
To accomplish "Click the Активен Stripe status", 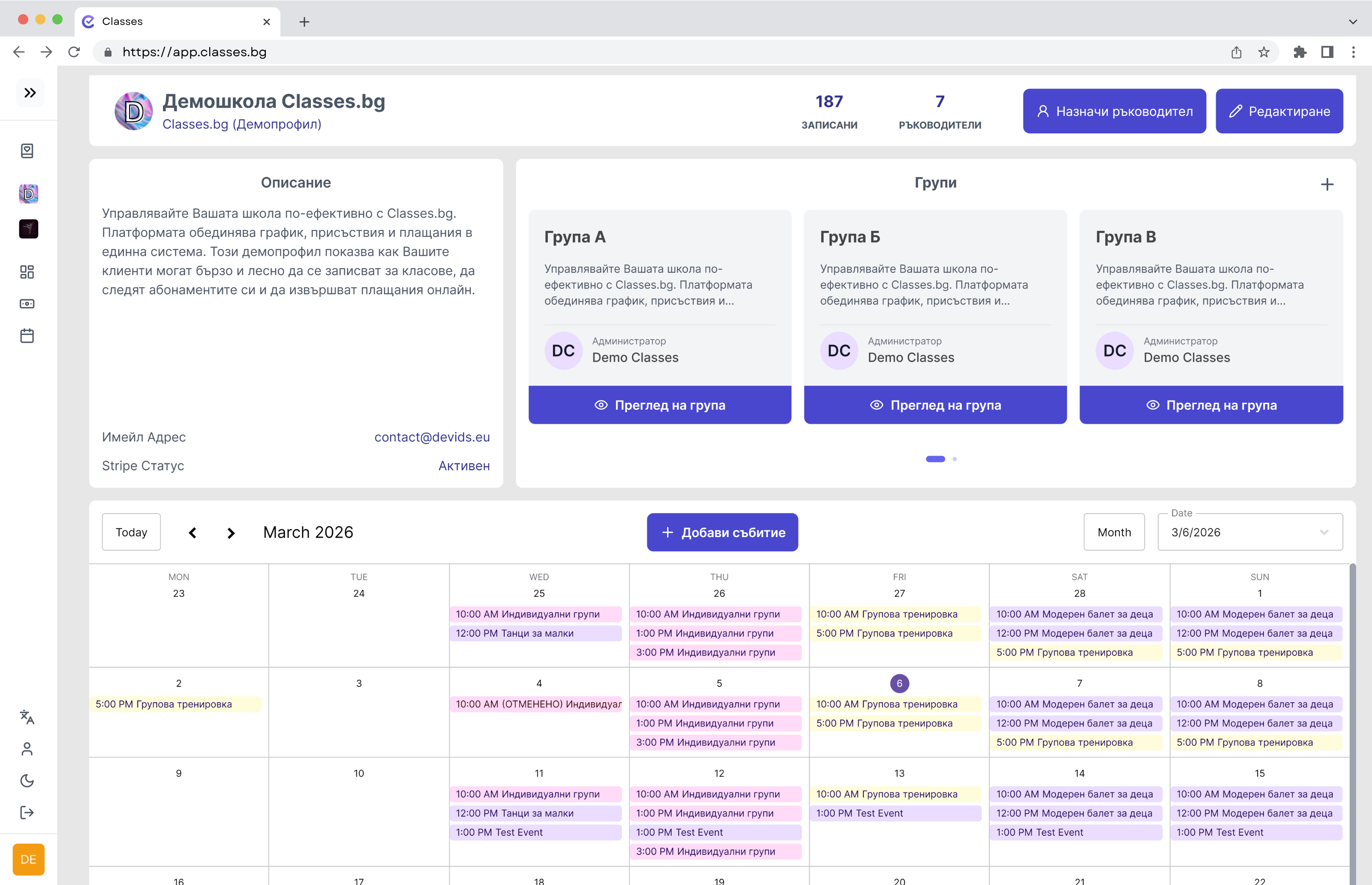I will 464,466.
